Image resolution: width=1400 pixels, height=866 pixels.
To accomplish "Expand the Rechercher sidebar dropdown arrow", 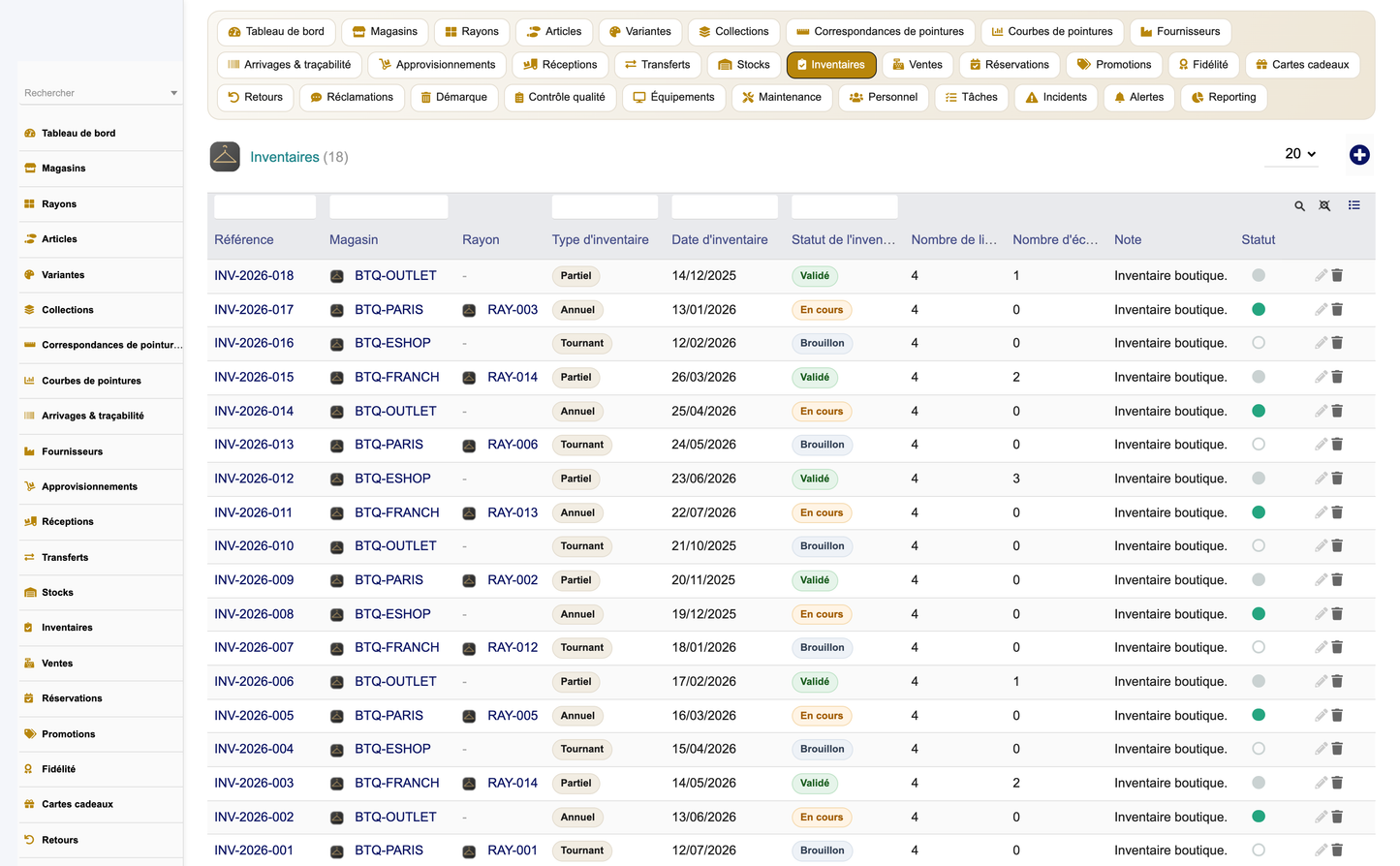I will 174,93.
